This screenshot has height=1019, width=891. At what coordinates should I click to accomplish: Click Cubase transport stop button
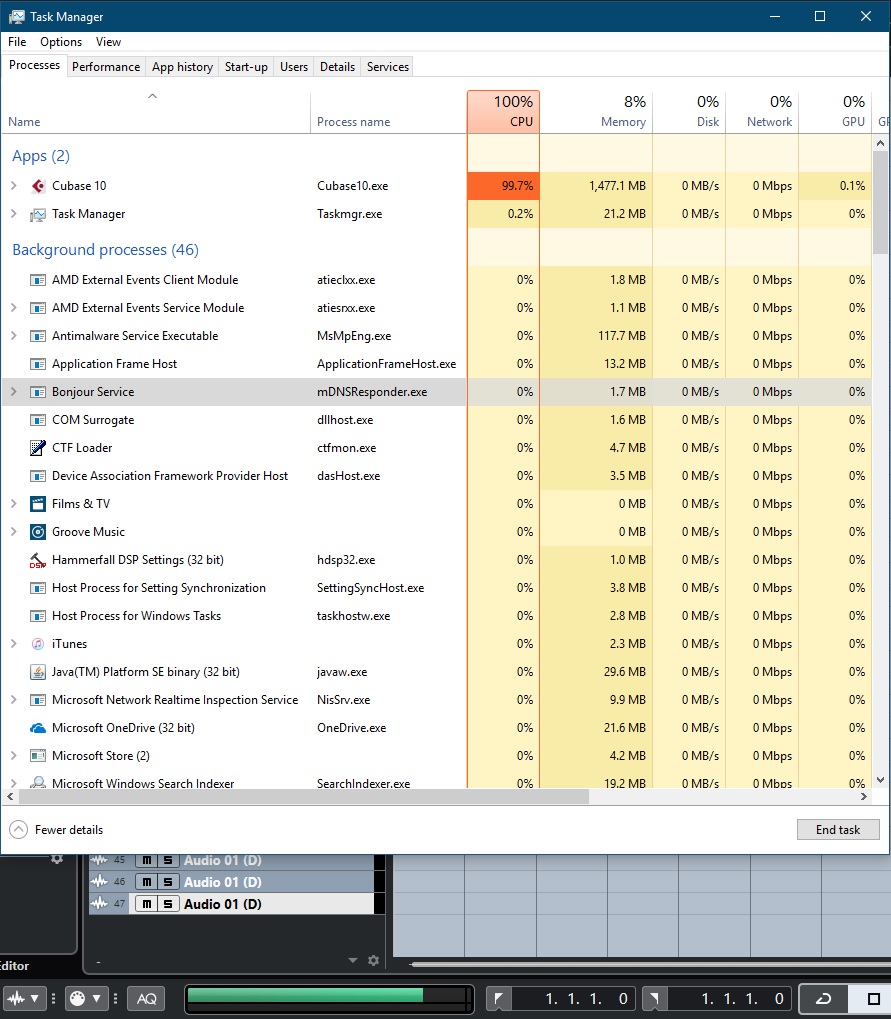pyautogui.click(x=873, y=998)
